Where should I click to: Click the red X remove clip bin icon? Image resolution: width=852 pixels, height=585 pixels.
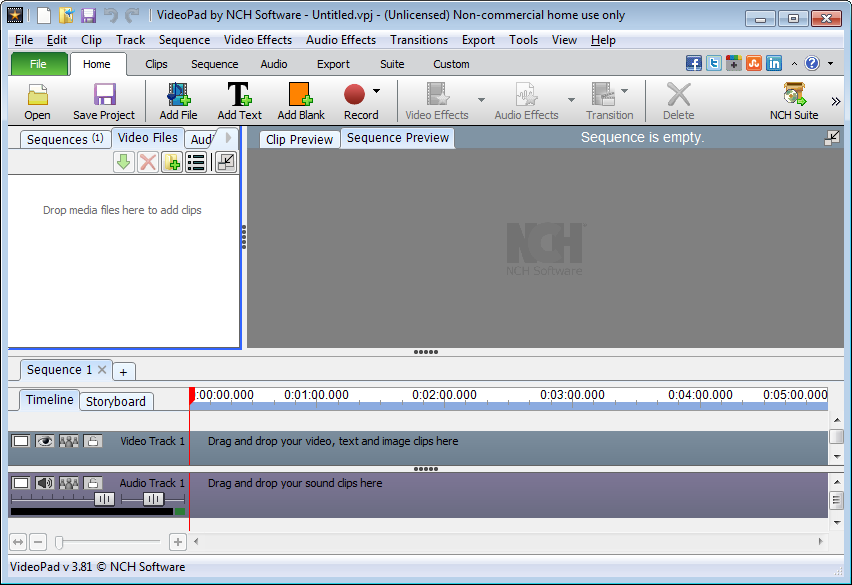pos(148,162)
